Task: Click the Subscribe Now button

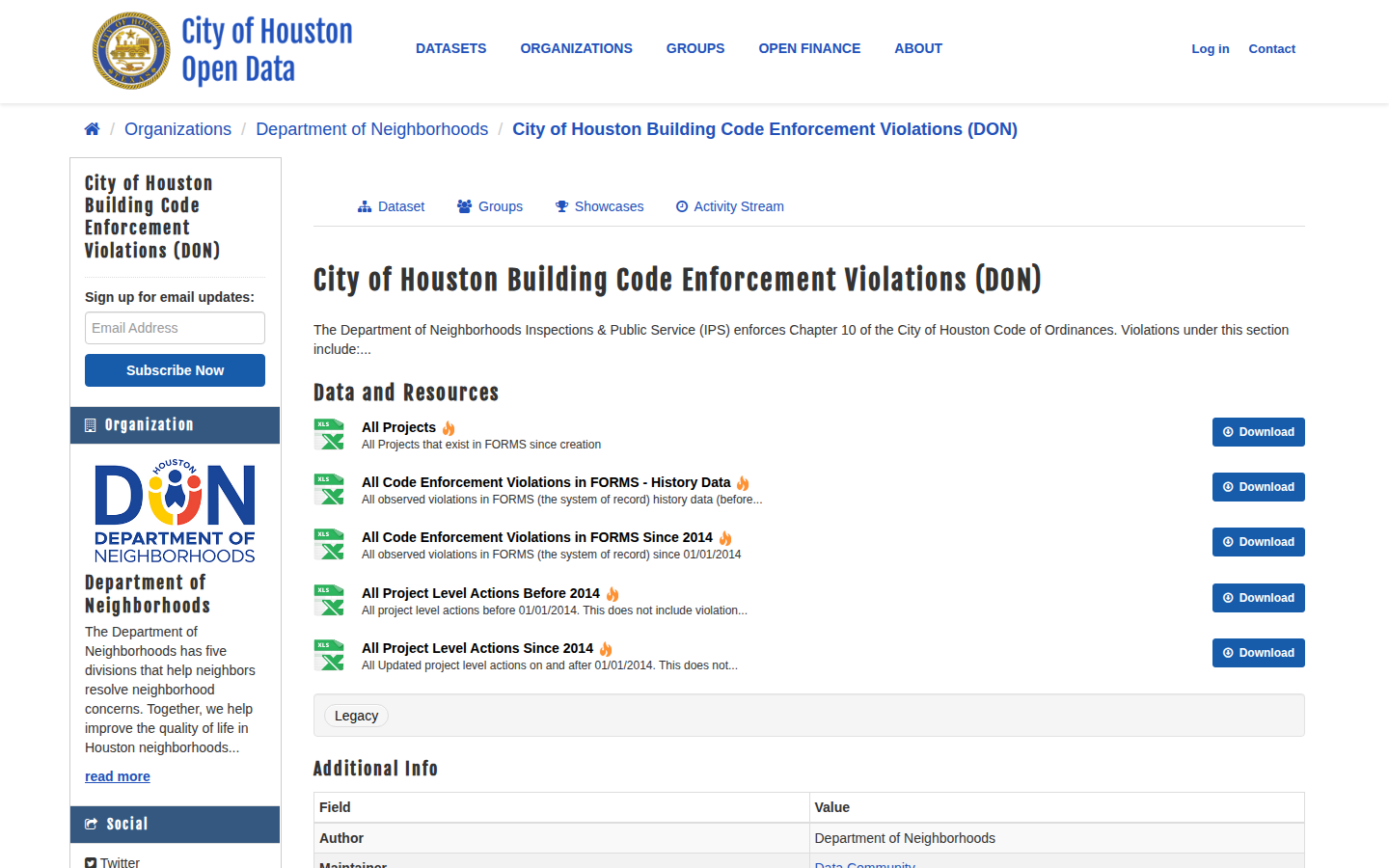Action: (x=175, y=370)
